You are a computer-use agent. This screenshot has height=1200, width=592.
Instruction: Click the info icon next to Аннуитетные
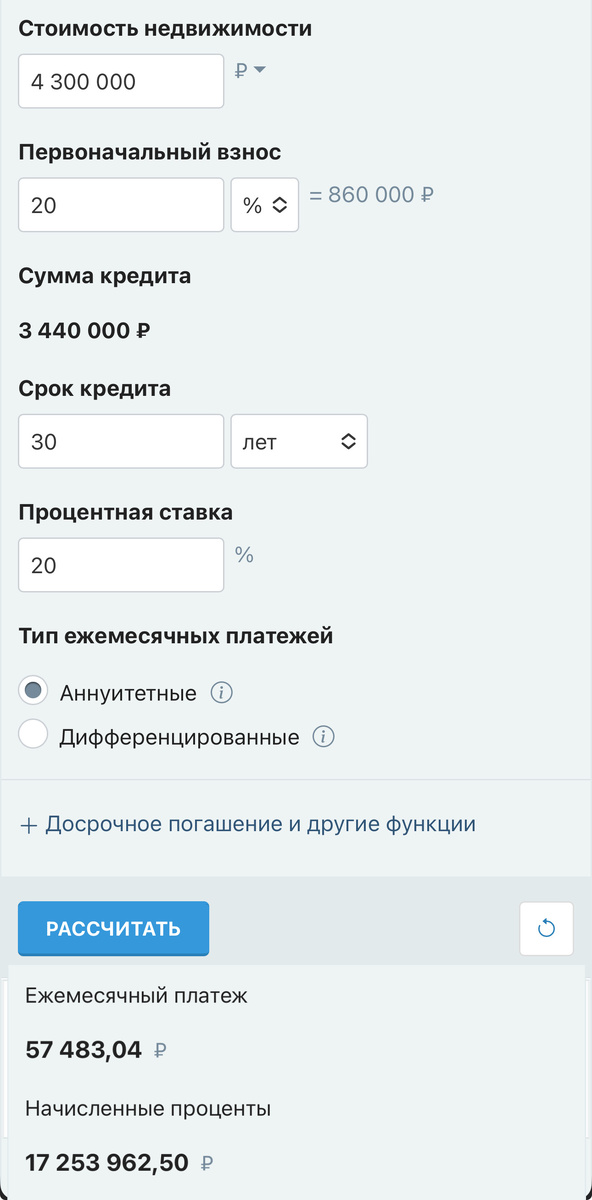click(x=221, y=692)
